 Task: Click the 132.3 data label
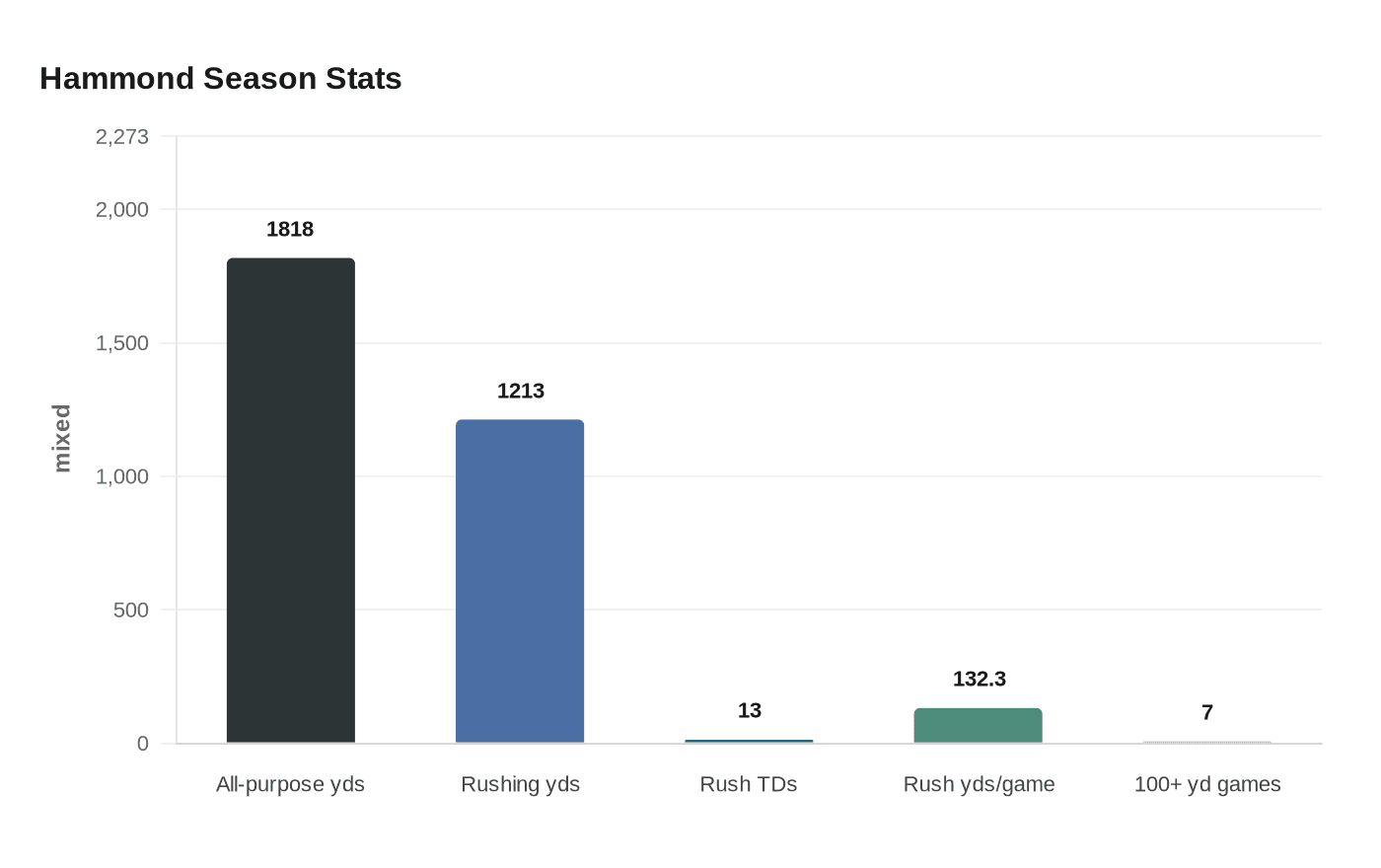979,679
